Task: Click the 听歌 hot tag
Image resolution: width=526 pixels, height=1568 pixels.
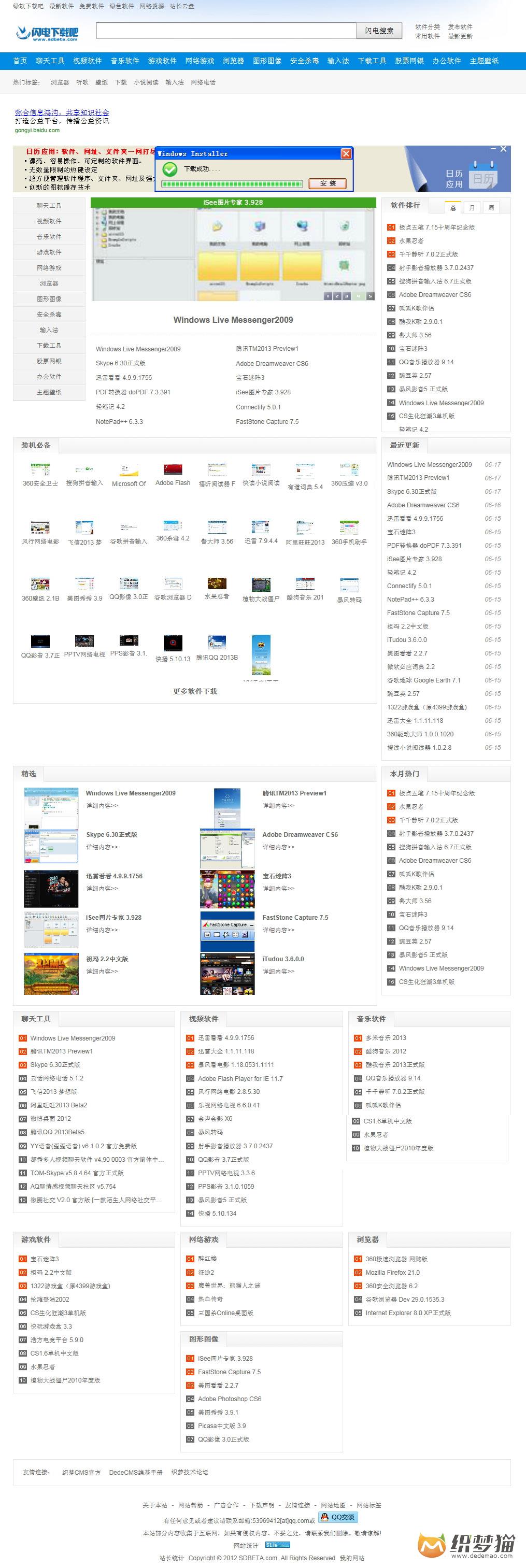Action: [x=82, y=82]
